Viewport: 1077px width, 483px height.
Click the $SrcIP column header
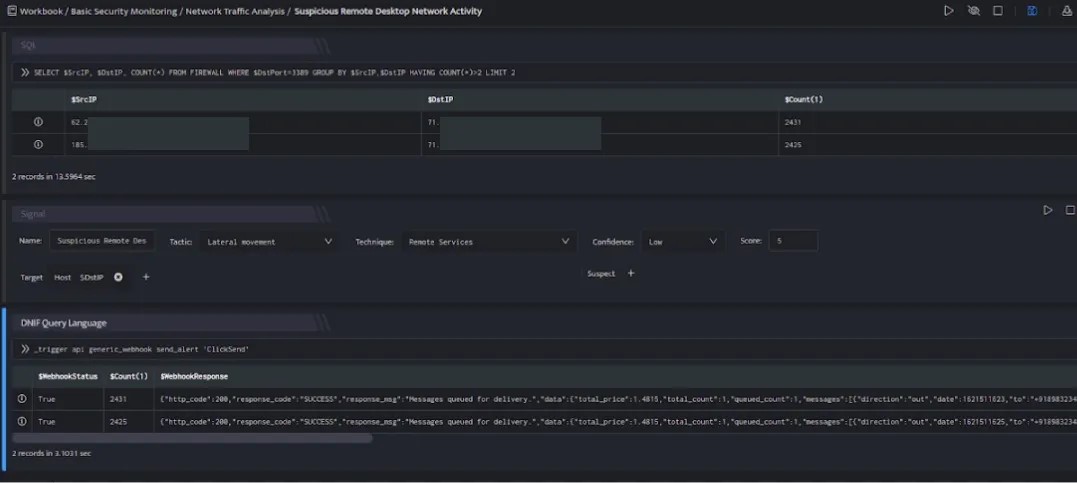(84, 100)
